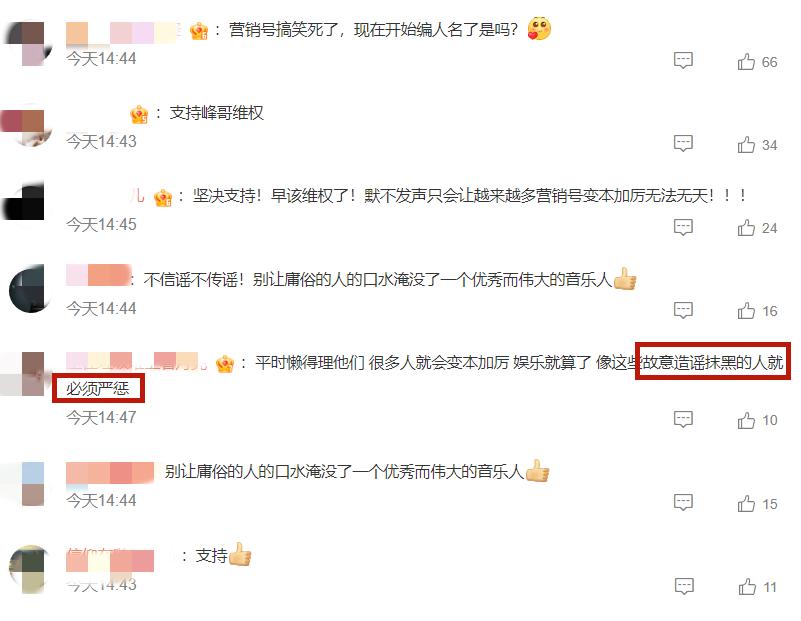Screen dimensions: 801x621
Task: Reply to the 不信谣不传谣 comment
Action: click(x=683, y=310)
